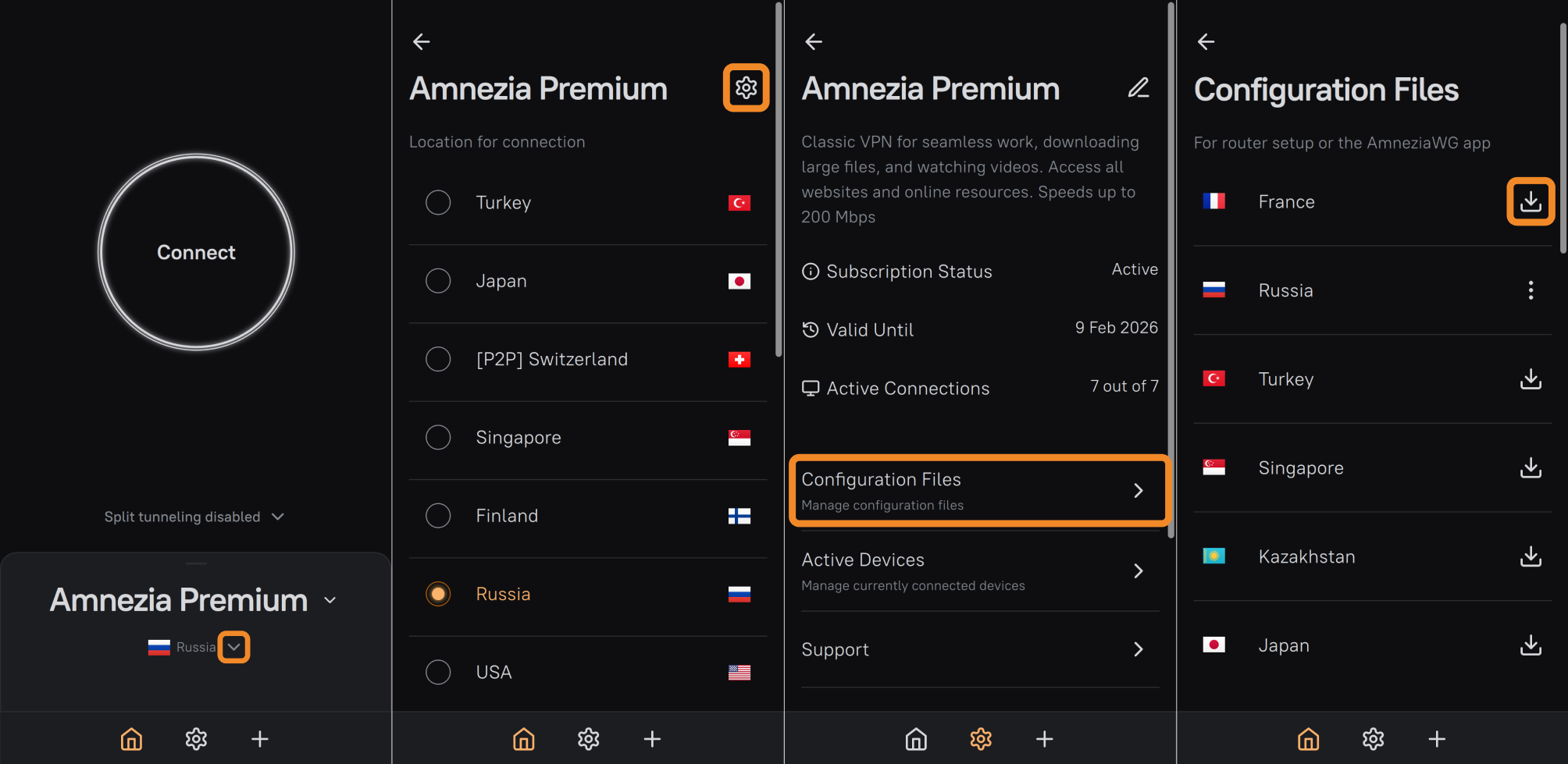1568x764 pixels.
Task: Download the Kazakhstan configuration file
Action: [x=1530, y=556]
